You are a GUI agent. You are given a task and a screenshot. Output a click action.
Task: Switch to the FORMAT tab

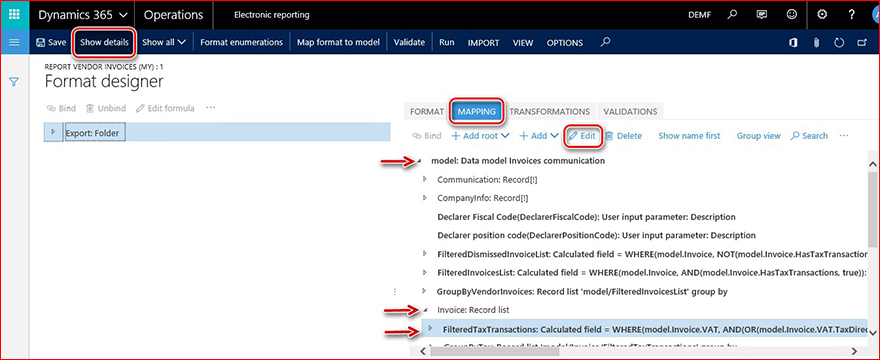click(427, 111)
